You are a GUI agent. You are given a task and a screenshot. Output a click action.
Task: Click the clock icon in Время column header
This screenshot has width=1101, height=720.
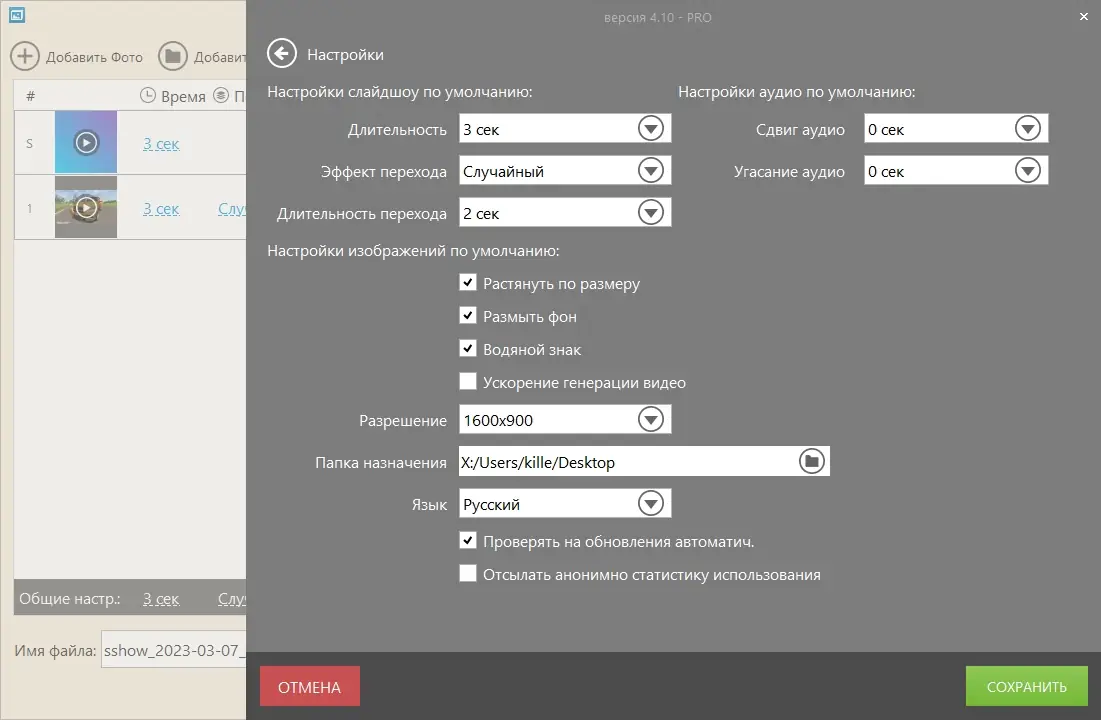(x=147, y=96)
